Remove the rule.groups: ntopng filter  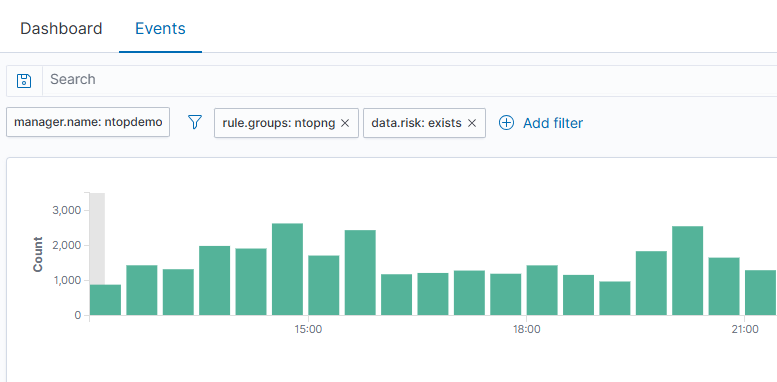[345, 123]
